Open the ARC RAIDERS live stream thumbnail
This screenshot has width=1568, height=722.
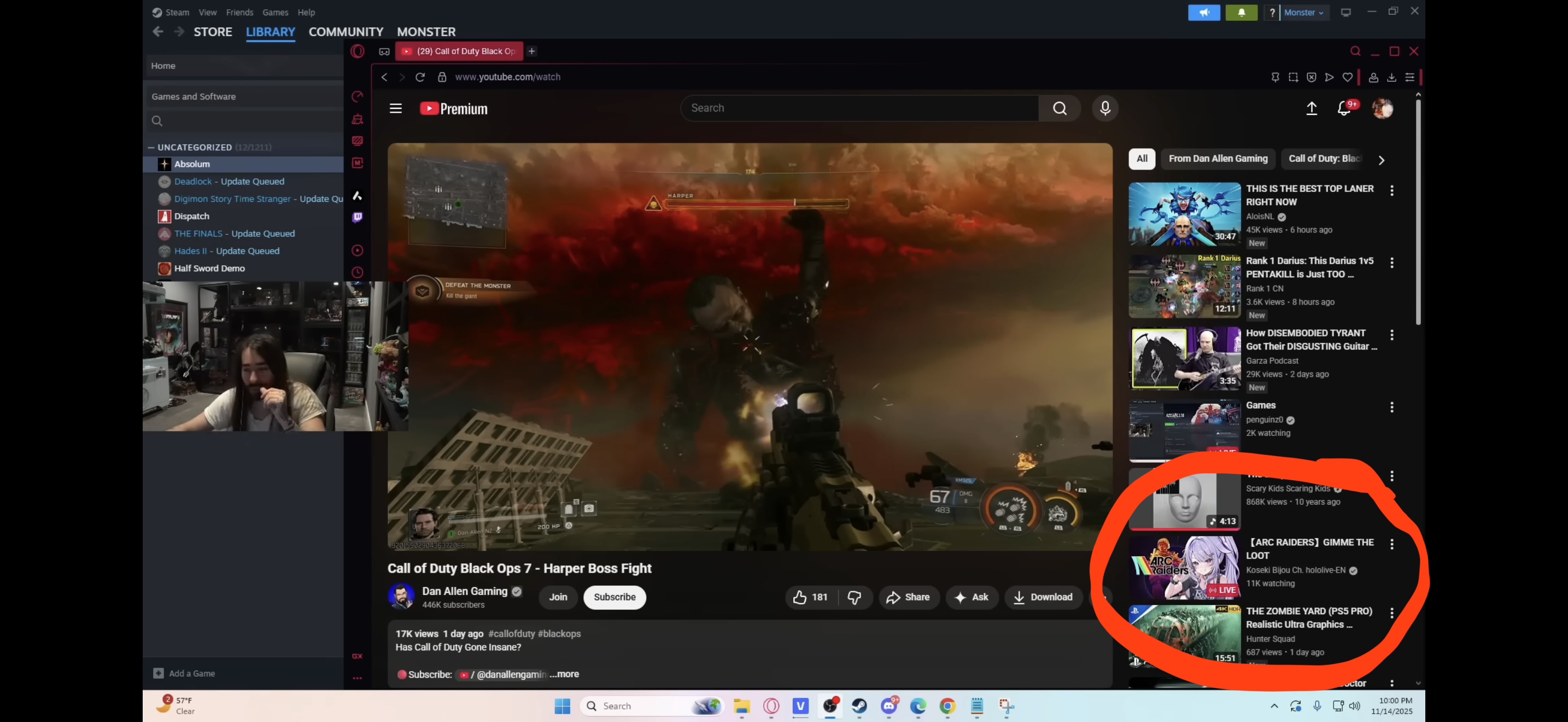1184,567
